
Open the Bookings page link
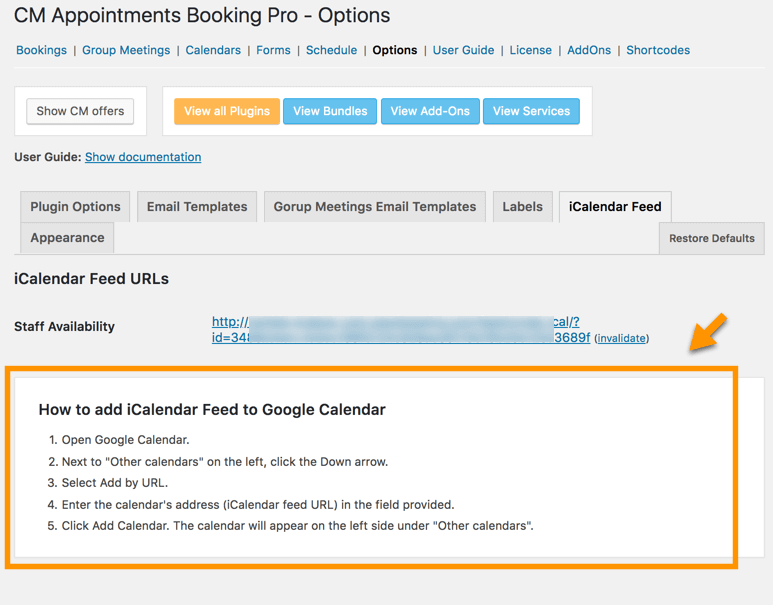[41, 50]
